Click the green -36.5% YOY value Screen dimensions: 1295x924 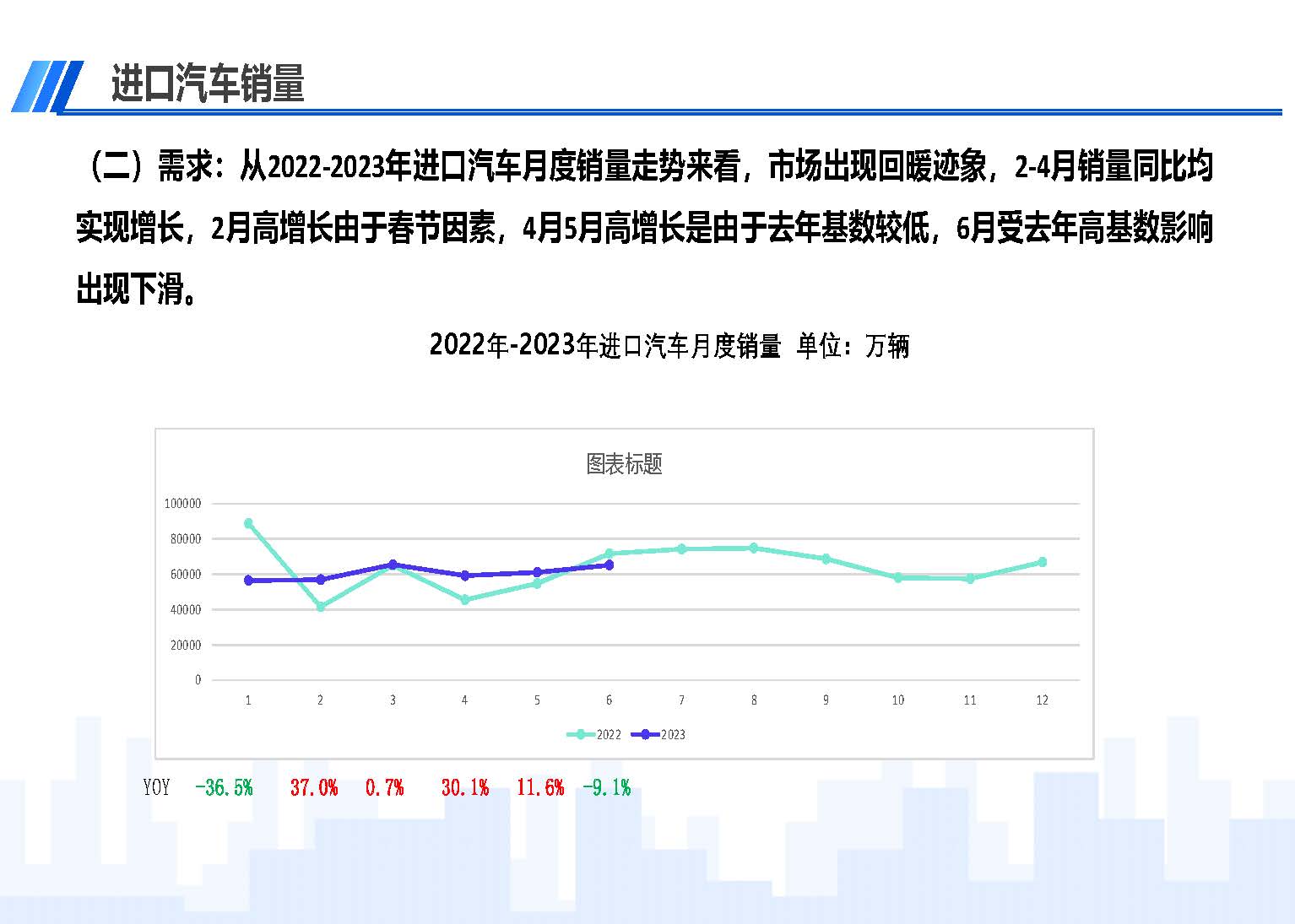(224, 788)
